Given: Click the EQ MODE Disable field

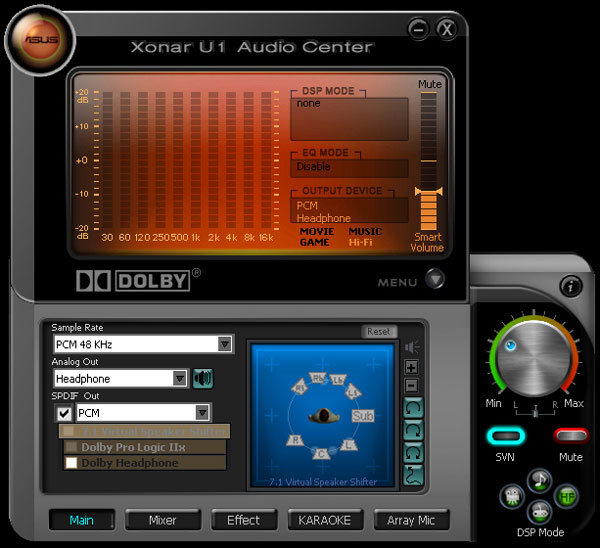Looking at the screenshot, I should point(349,168).
